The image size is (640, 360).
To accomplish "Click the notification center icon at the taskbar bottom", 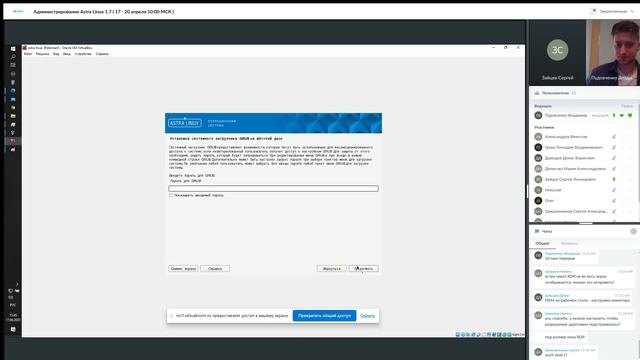I will pos(13,329).
